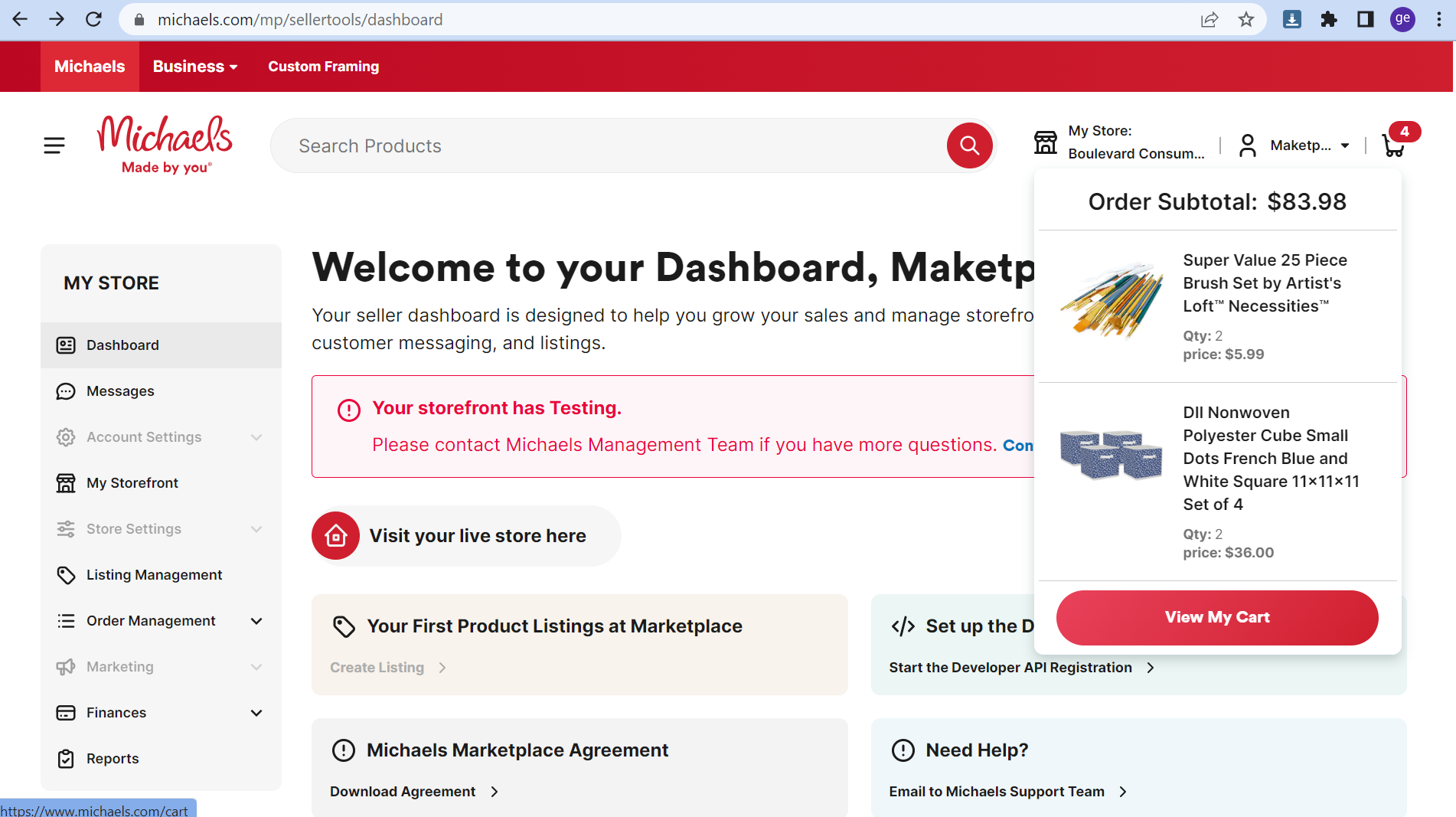1456x817 pixels.
Task: Click the Dashboard sidebar icon
Action: [66, 345]
